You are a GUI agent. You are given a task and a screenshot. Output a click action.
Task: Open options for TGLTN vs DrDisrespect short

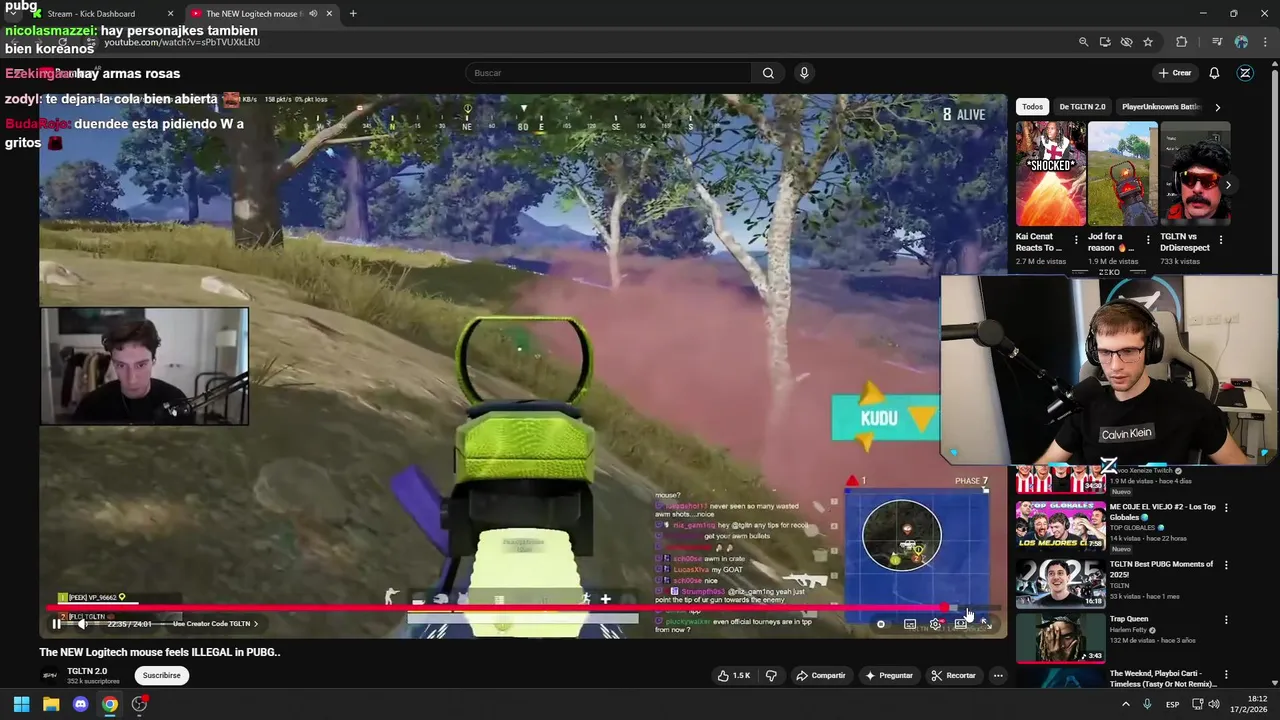pos(1220,241)
